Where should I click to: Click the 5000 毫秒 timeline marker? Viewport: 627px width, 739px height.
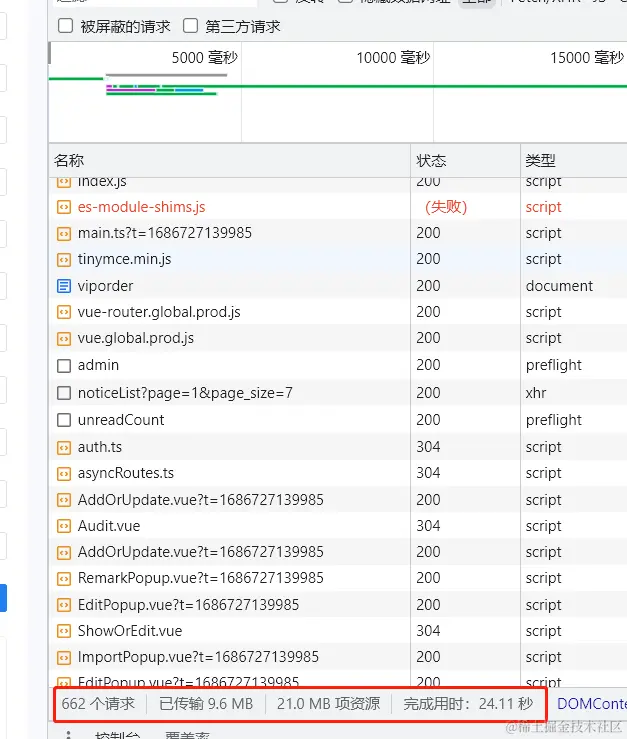point(204,58)
